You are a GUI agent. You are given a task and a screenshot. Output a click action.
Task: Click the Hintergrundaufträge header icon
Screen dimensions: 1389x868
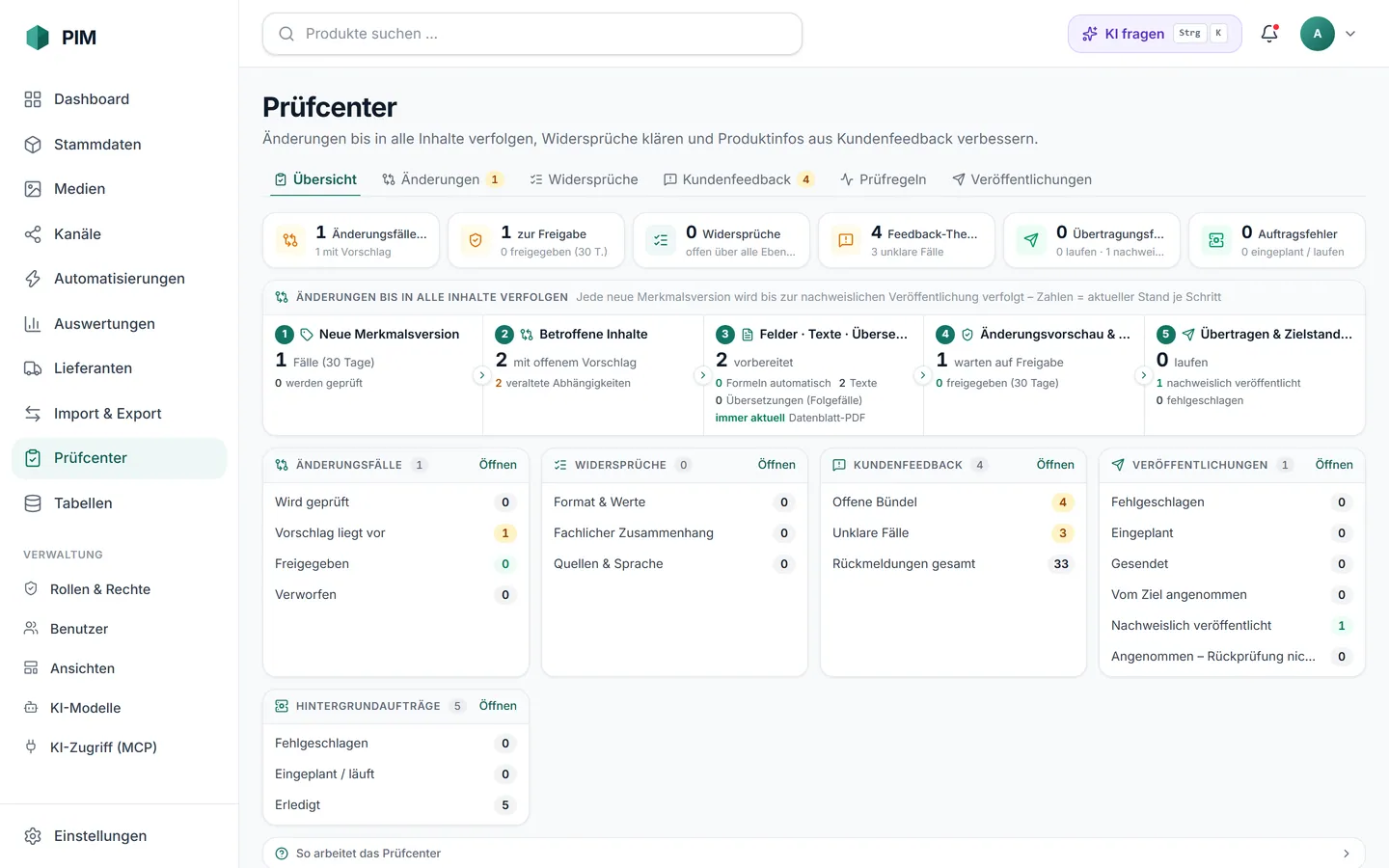pos(282,706)
